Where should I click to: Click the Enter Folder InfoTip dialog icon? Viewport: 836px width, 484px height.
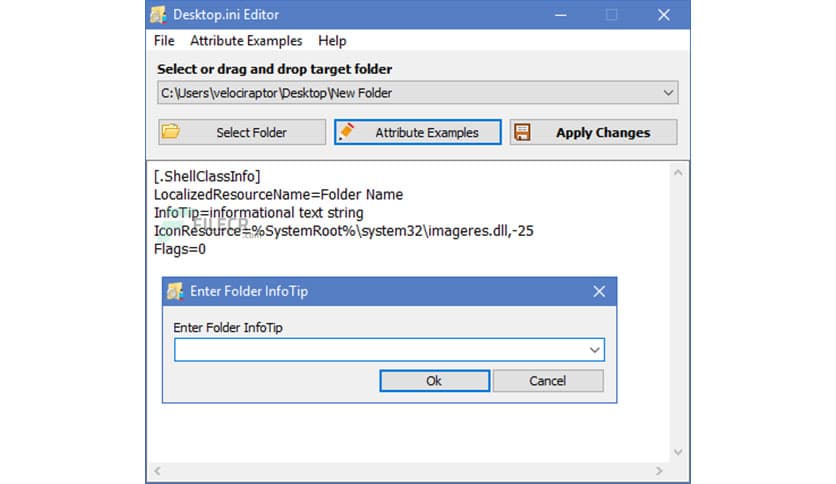(x=175, y=291)
